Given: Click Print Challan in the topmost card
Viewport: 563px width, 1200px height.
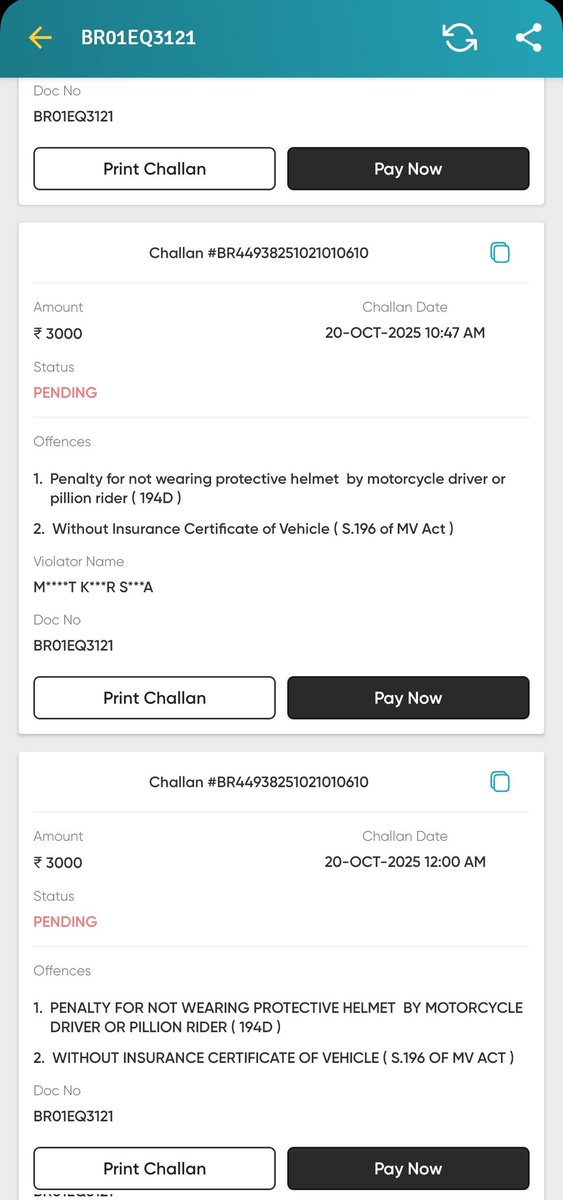Looking at the screenshot, I should click(x=154, y=169).
